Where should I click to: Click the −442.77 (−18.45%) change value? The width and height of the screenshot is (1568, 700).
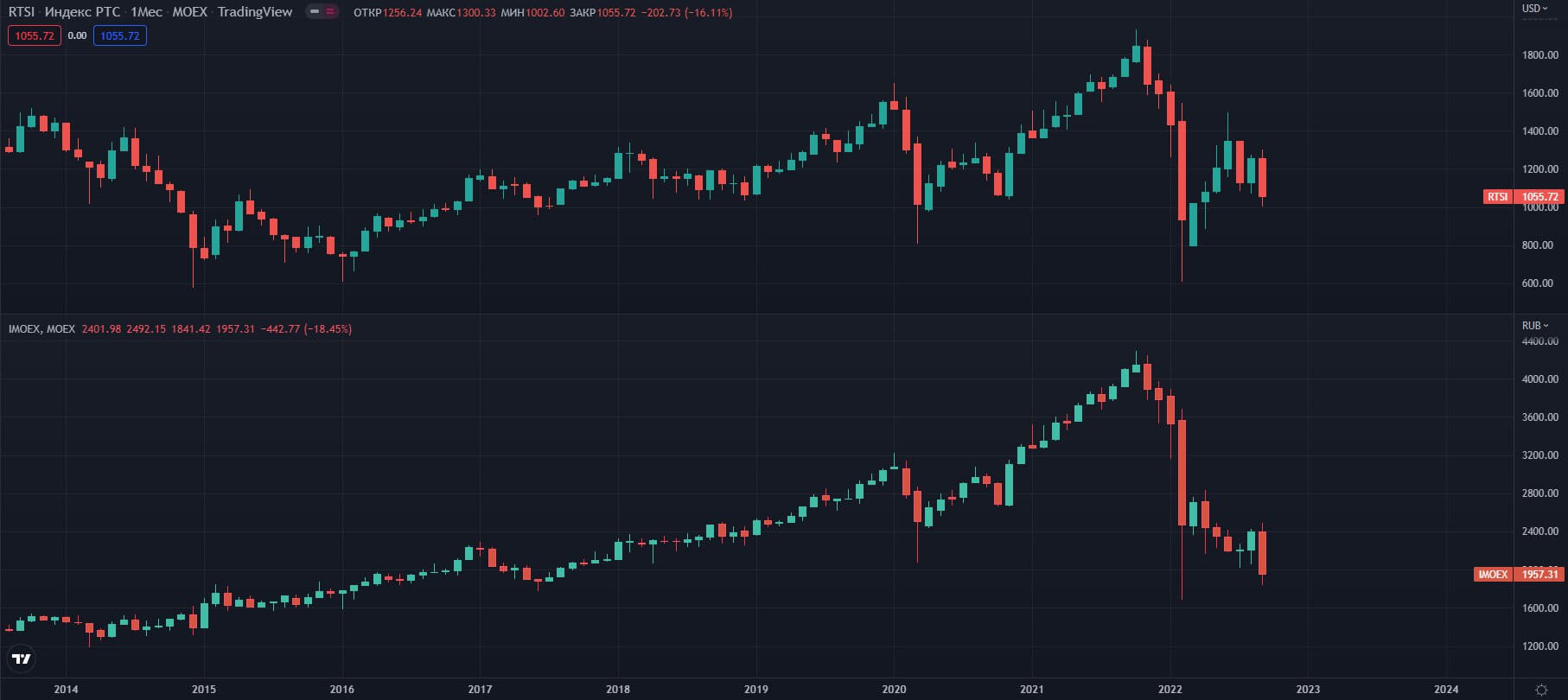click(x=306, y=329)
